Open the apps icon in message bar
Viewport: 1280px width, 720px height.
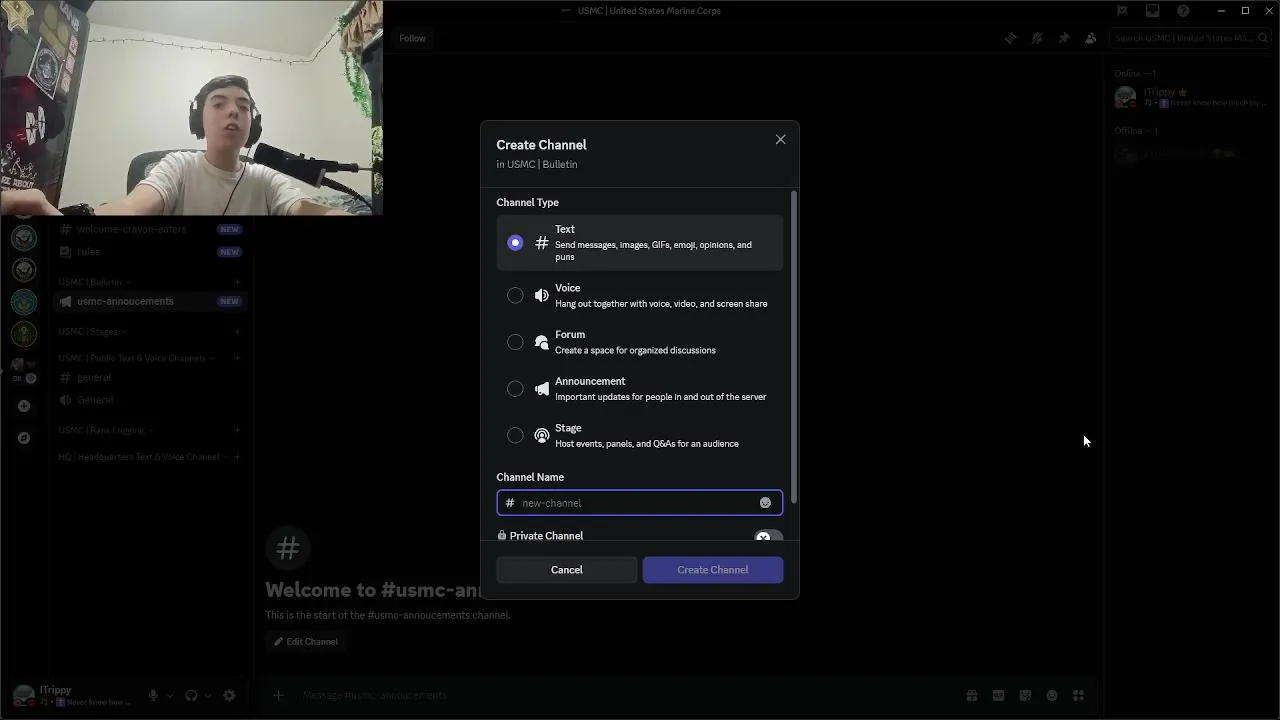(1079, 695)
